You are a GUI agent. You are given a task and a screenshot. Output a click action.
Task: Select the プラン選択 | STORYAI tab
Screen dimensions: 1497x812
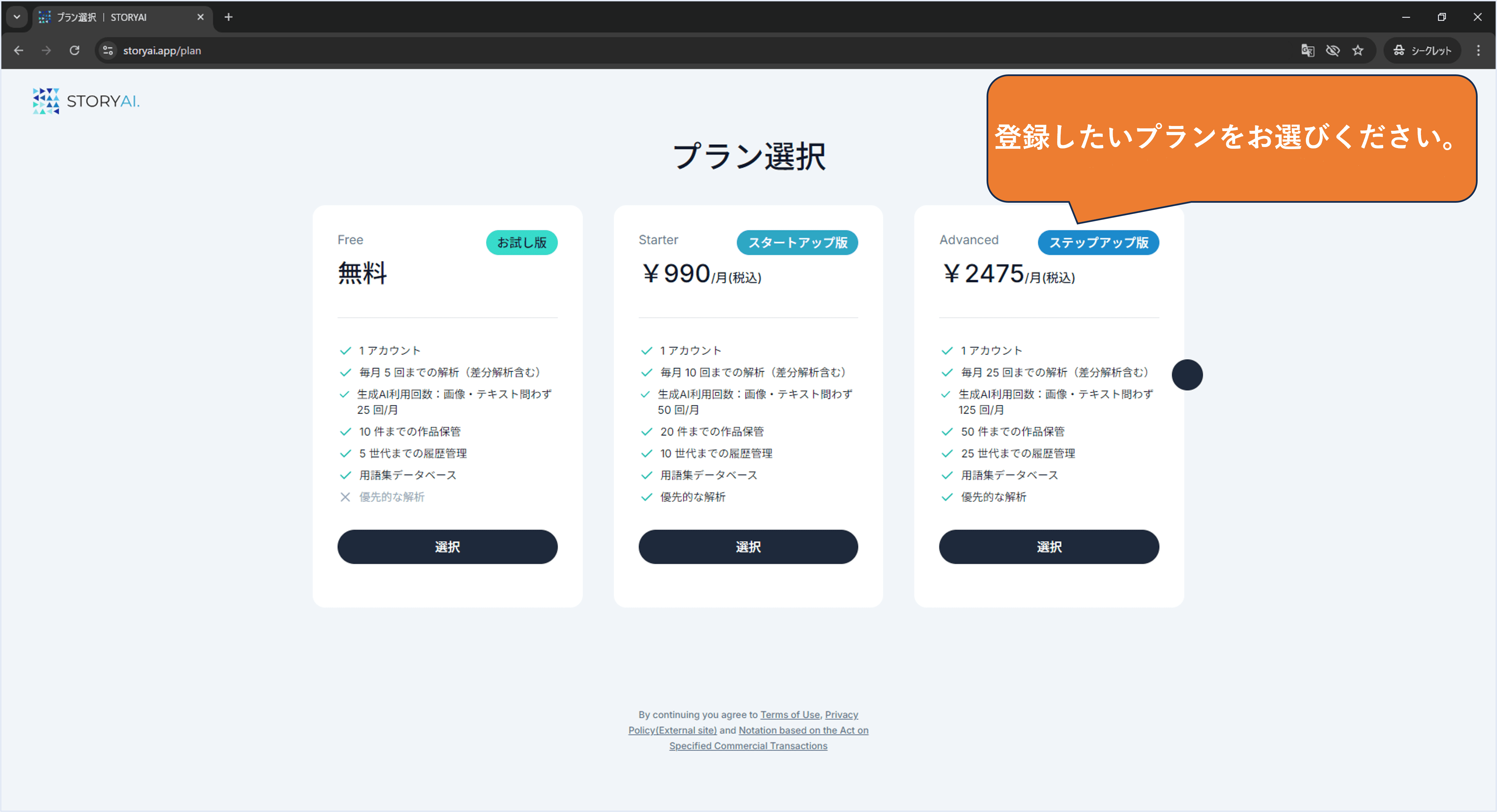(x=122, y=17)
